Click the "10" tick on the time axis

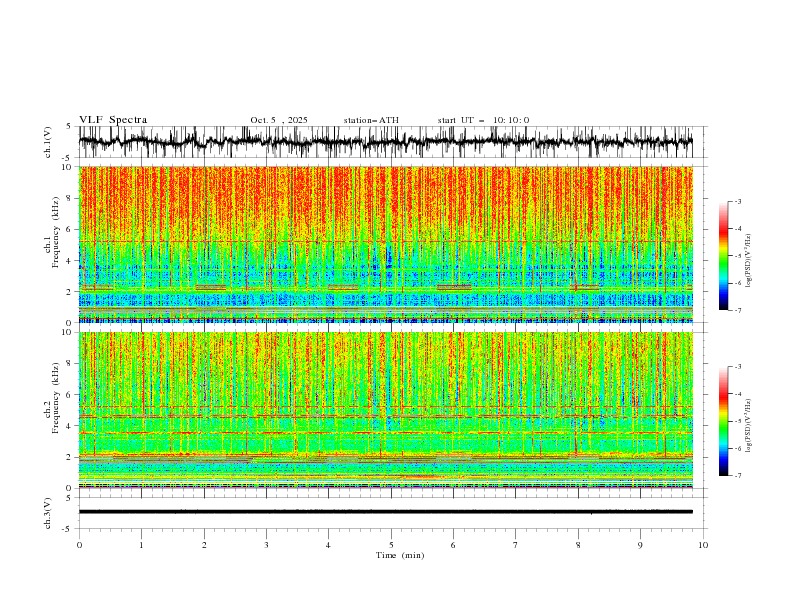point(703,545)
